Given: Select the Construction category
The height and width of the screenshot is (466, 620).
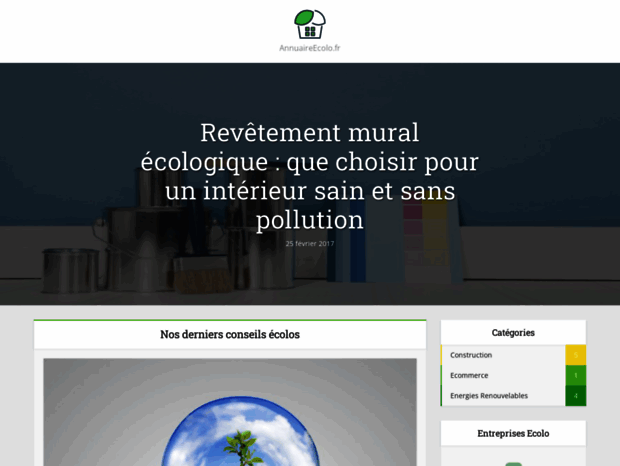Looking at the screenshot, I should pyautogui.click(x=471, y=355).
